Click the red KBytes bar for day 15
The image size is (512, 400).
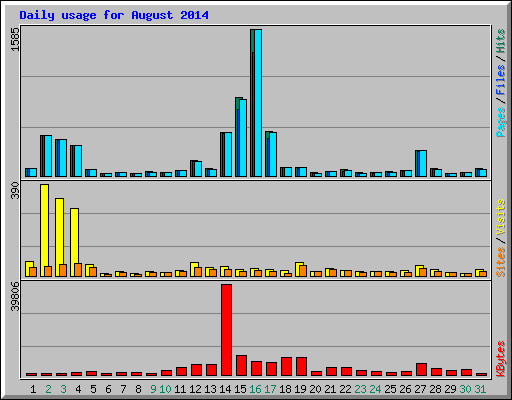tap(241, 366)
